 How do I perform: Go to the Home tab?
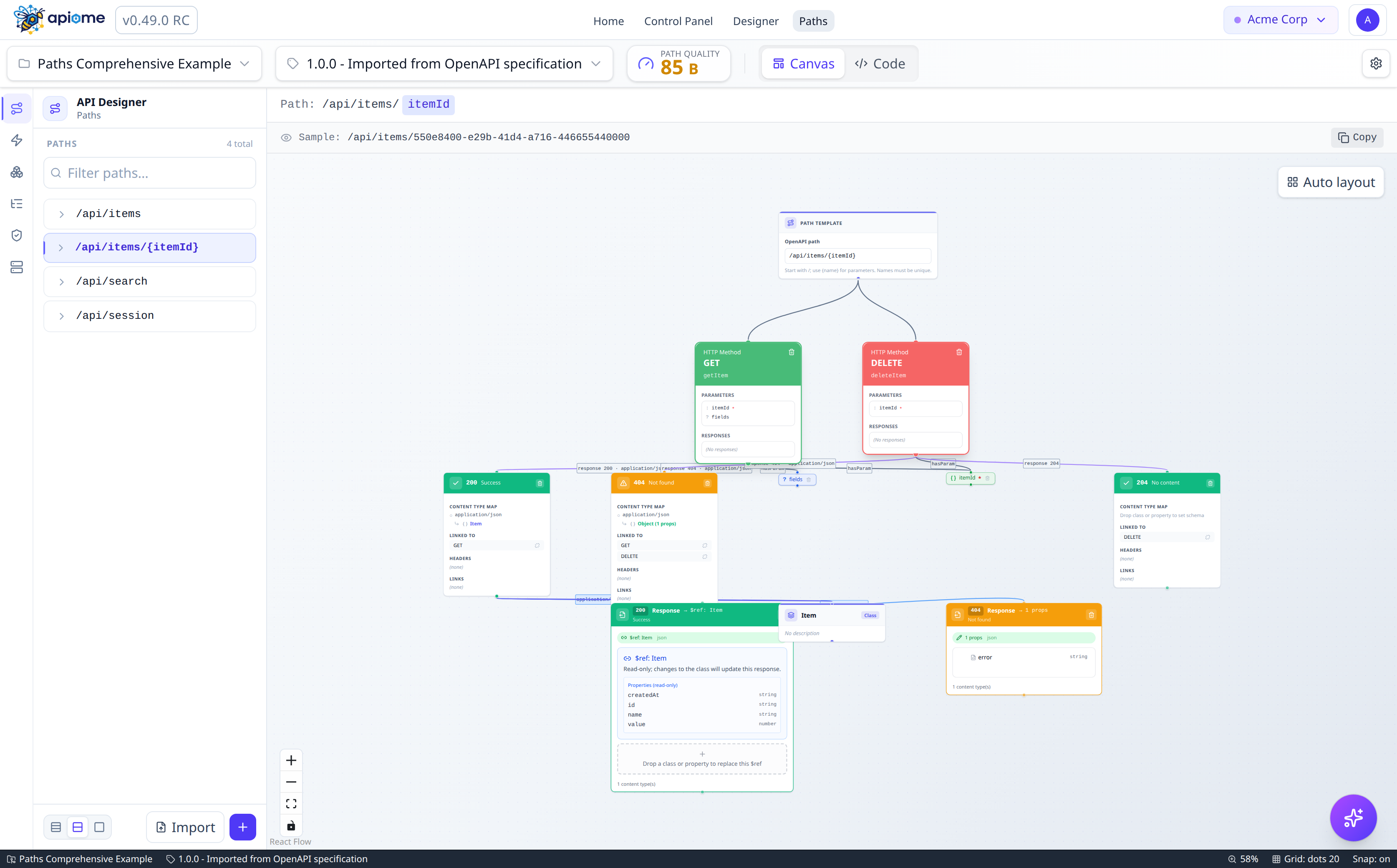click(608, 21)
